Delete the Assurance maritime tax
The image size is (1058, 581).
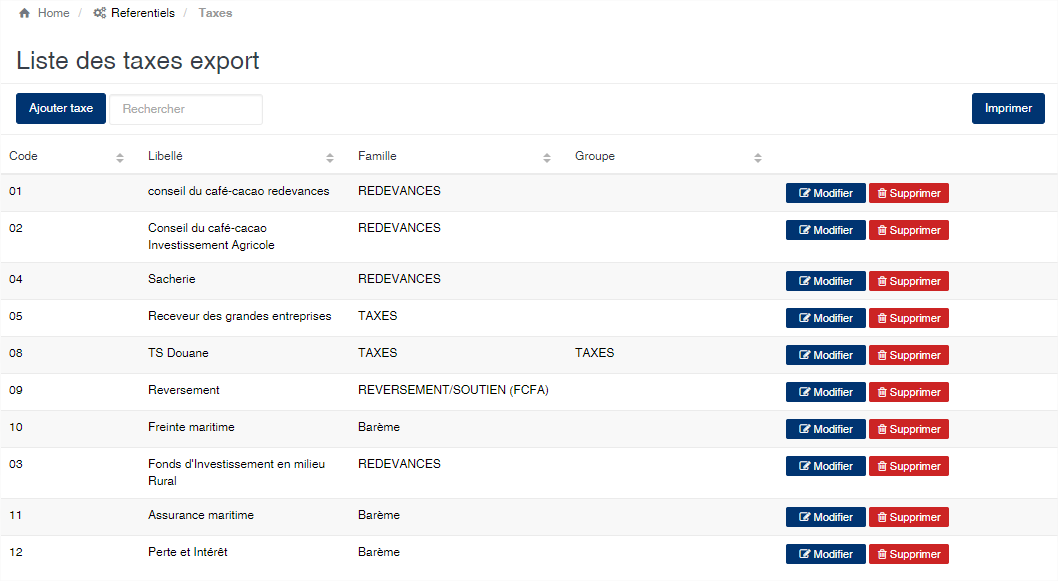tap(908, 517)
